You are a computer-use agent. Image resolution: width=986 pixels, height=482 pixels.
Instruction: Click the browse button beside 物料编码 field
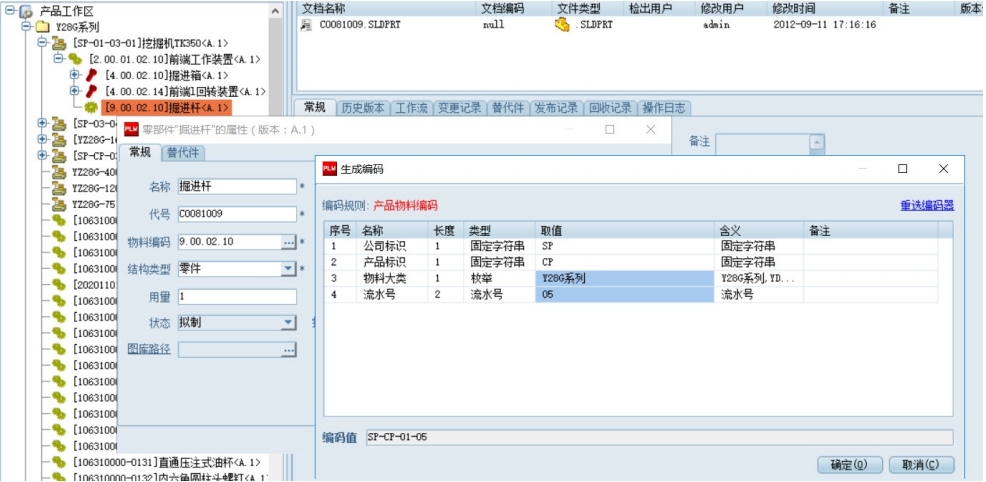click(x=289, y=242)
